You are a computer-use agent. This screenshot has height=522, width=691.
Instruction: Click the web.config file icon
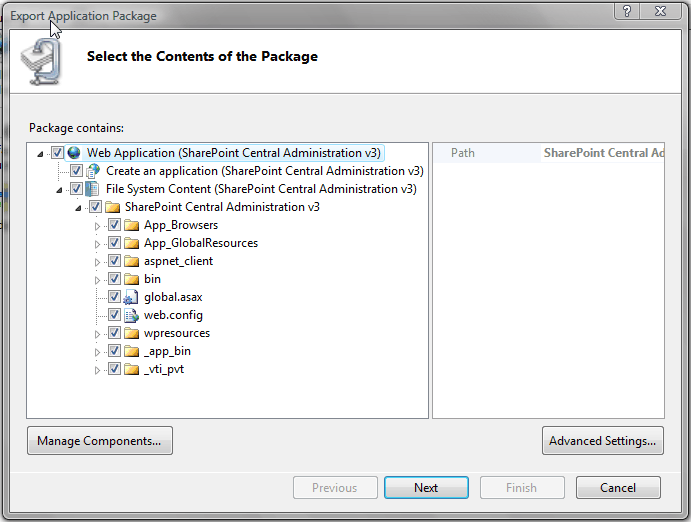131,315
